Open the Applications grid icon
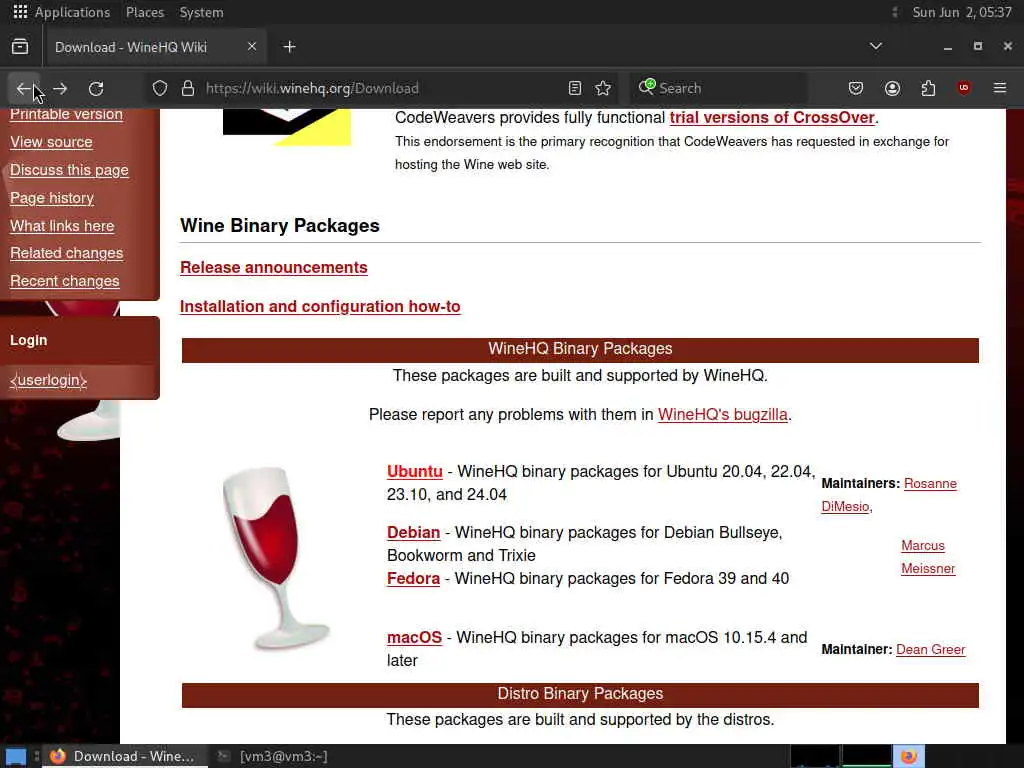This screenshot has height=768, width=1024. pos(20,12)
